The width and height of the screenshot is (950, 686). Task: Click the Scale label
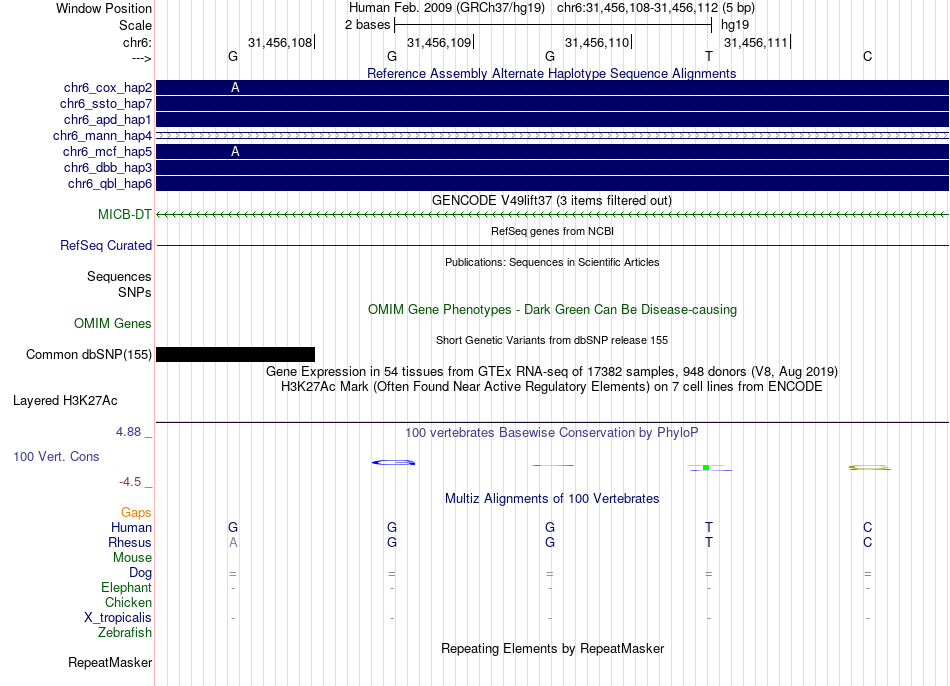point(135,25)
